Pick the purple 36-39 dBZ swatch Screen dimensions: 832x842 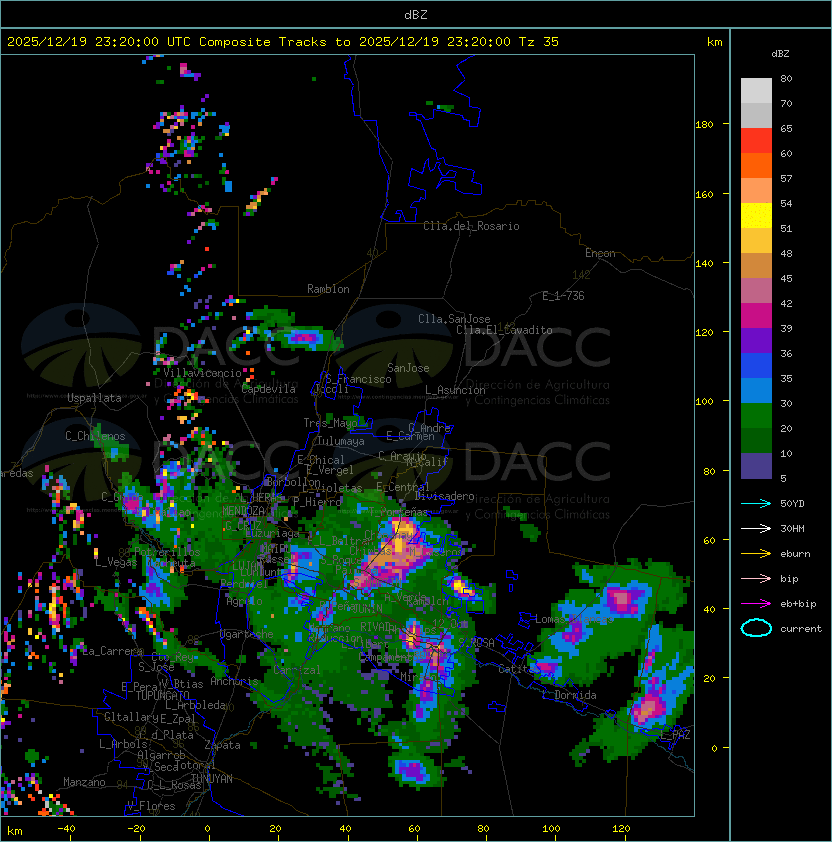click(x=756, y=340)
